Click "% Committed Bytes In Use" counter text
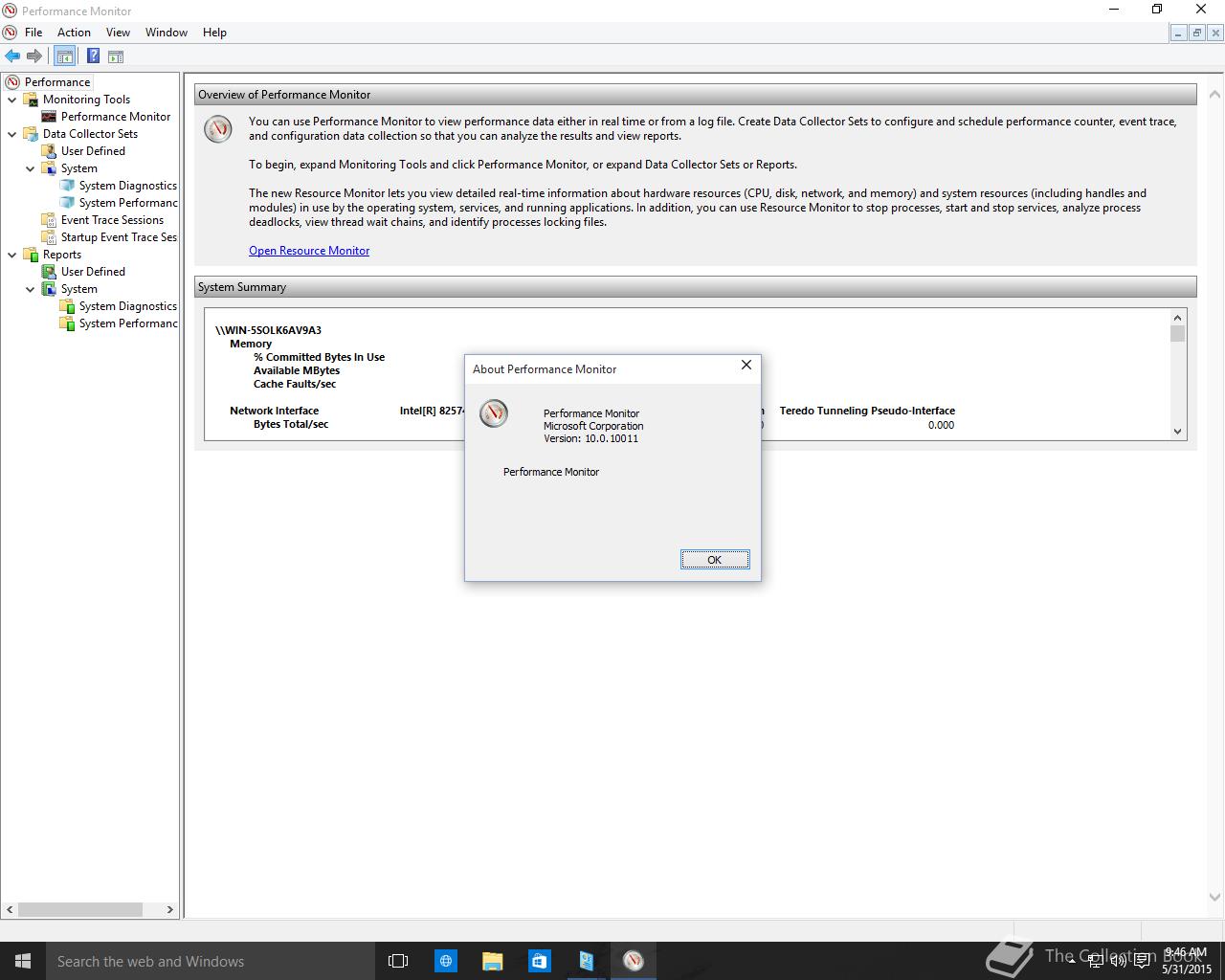Viewport: 1225px width, 980px height. 319,357
